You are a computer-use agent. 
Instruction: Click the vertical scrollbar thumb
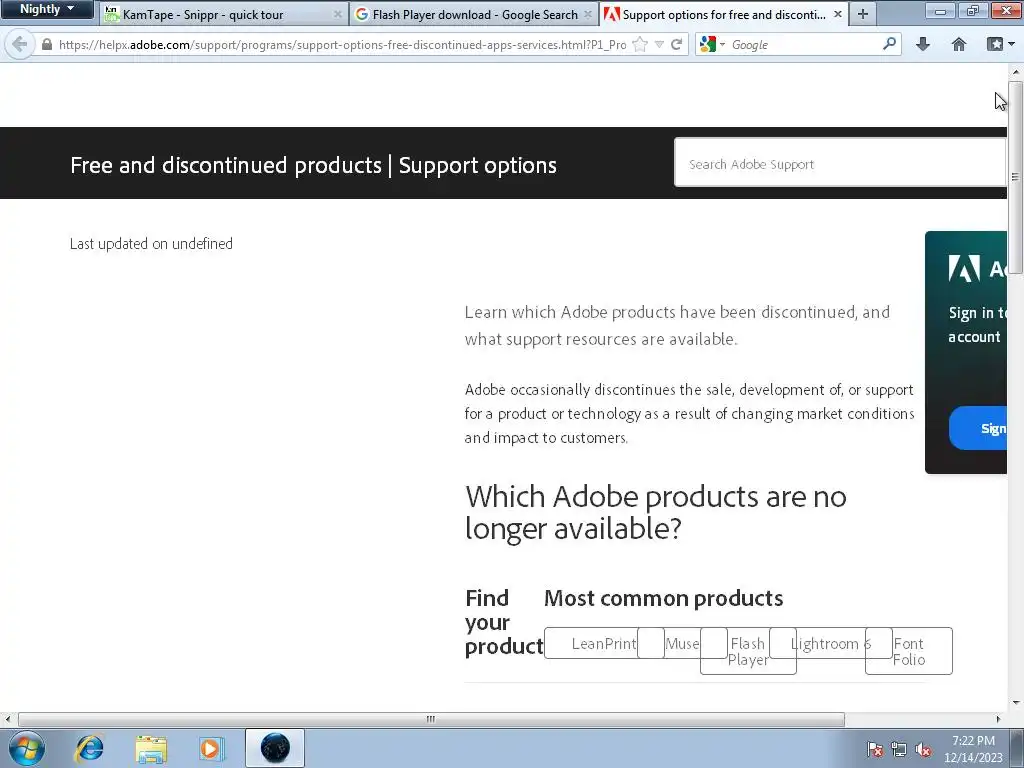[1016, 176]
